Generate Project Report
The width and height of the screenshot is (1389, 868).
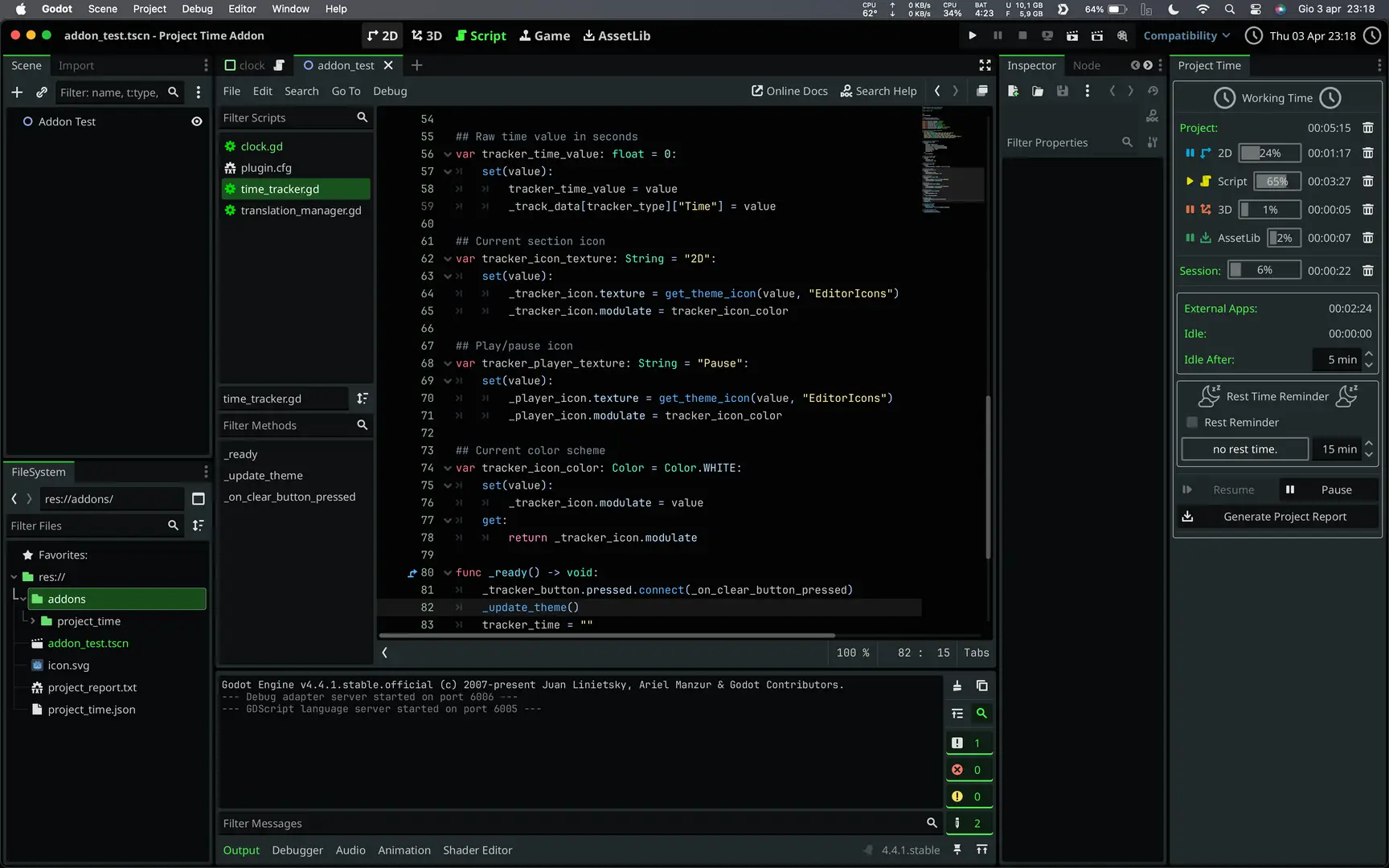point(1278,517)
